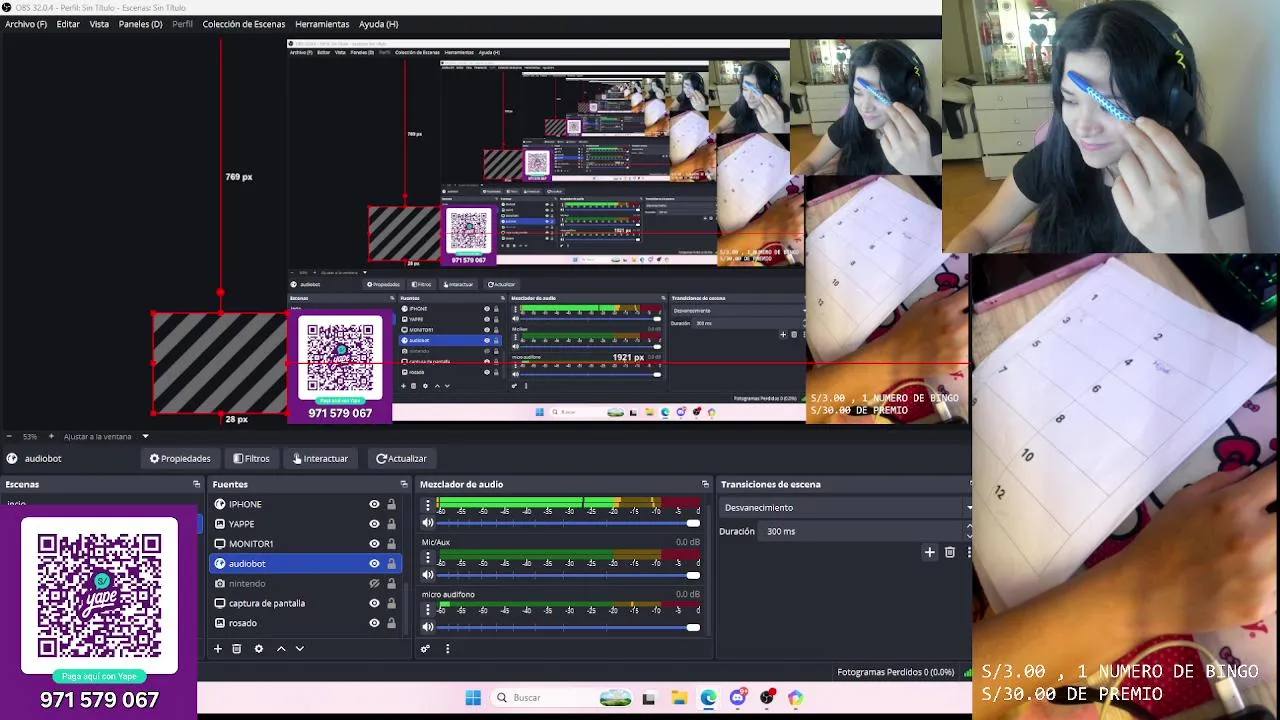Image resolution: width=1280 pixels, height=720 pixels.
Task: Unlock the audiobot source lock
Action: [x=391, y=564]
